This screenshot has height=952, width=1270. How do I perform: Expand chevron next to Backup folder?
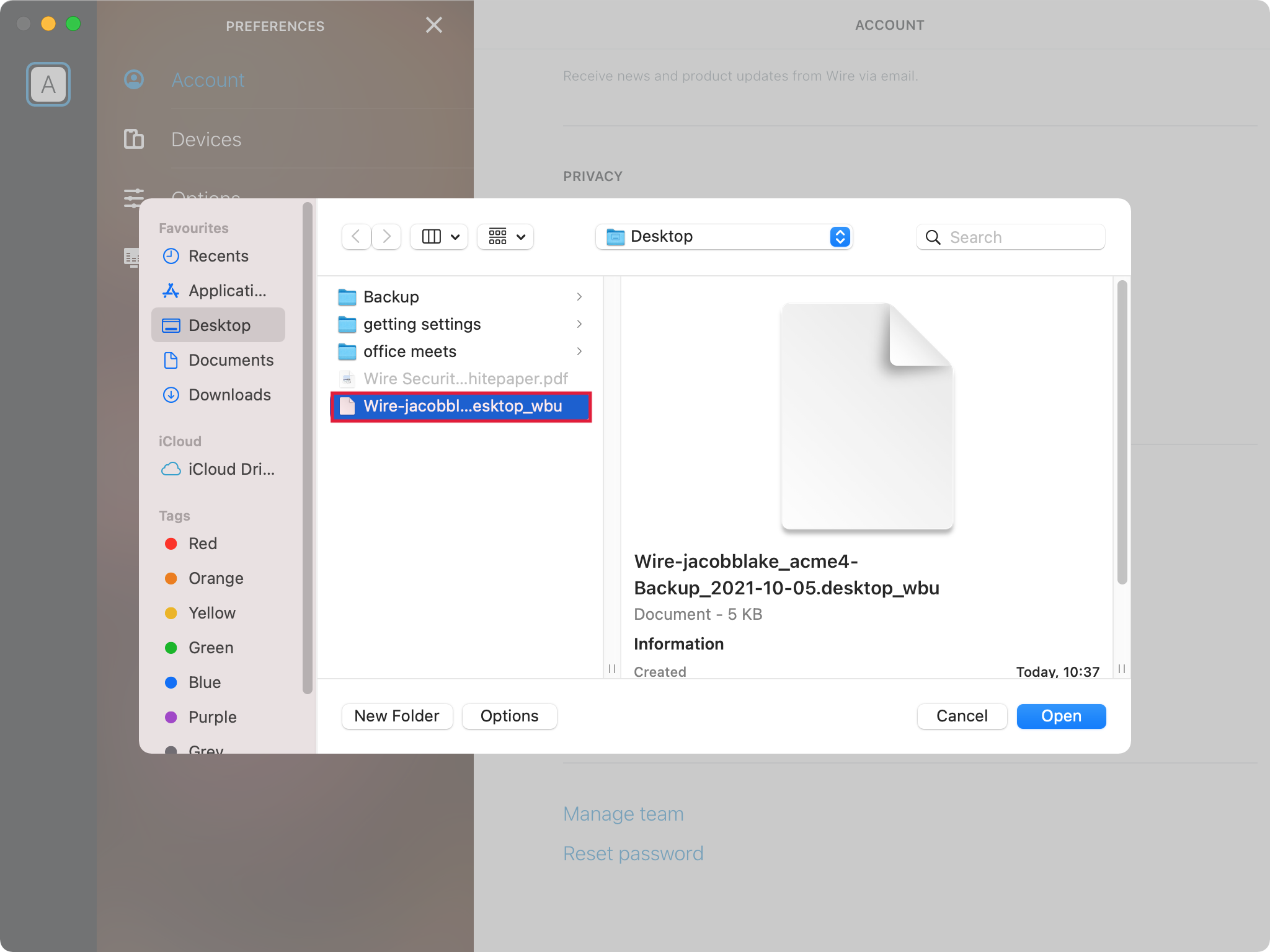(579, 297)
